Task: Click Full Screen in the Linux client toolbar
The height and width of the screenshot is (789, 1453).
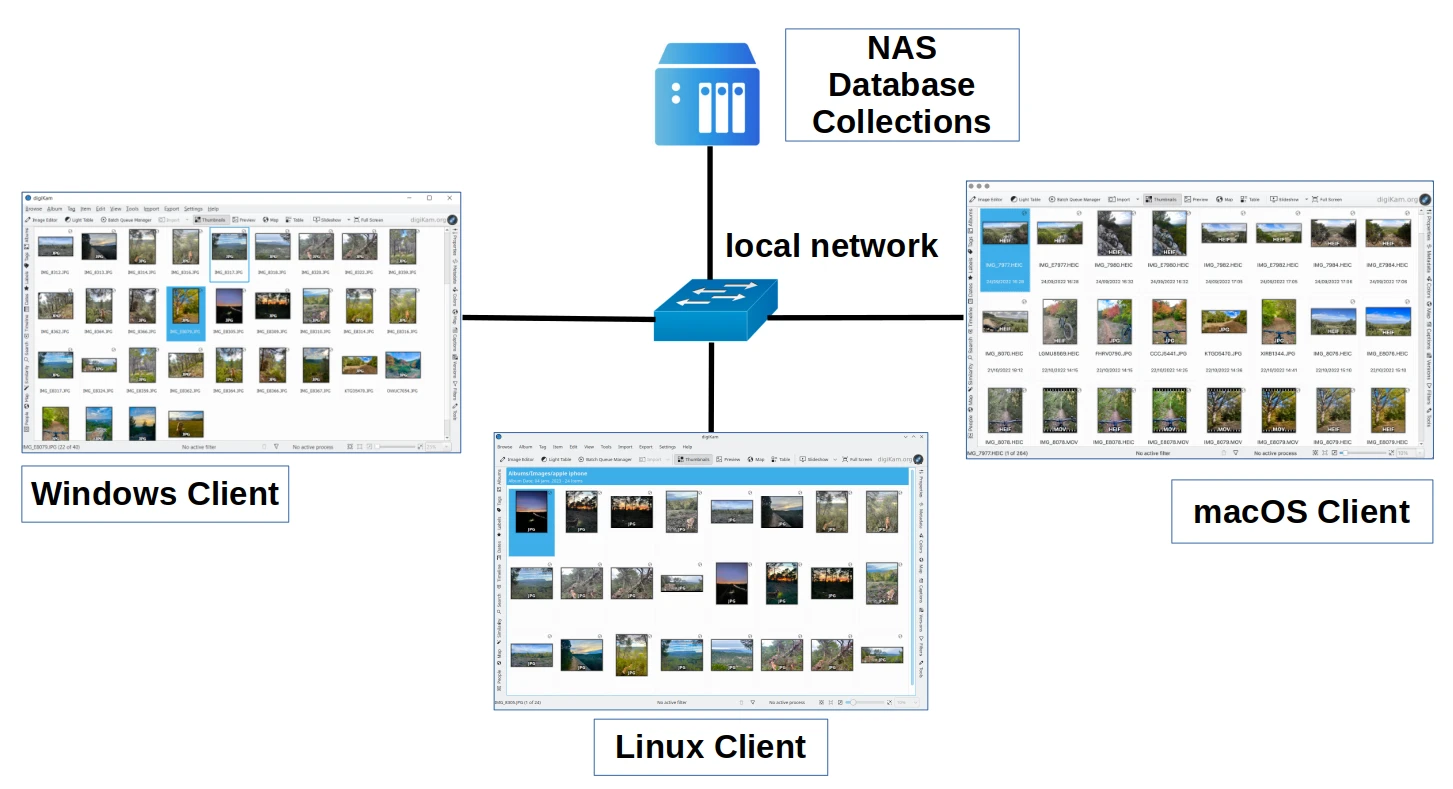Action: (x=857, y=459)
